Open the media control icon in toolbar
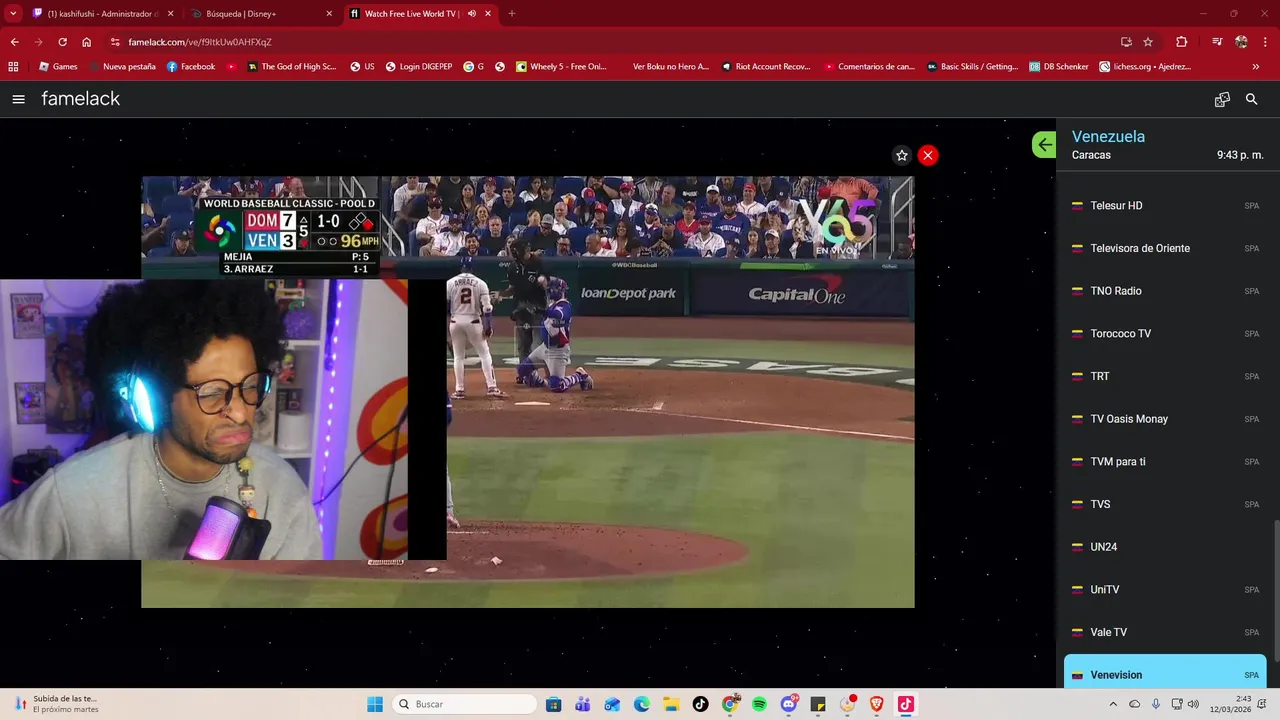1280x720 pixels. pyautogui.click(x=1216, y=42)
